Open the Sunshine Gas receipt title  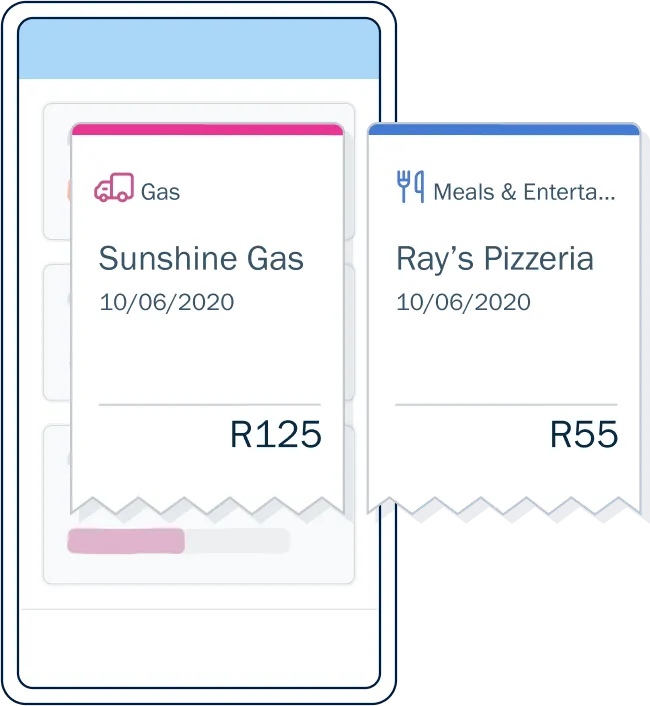click(201, 259)
